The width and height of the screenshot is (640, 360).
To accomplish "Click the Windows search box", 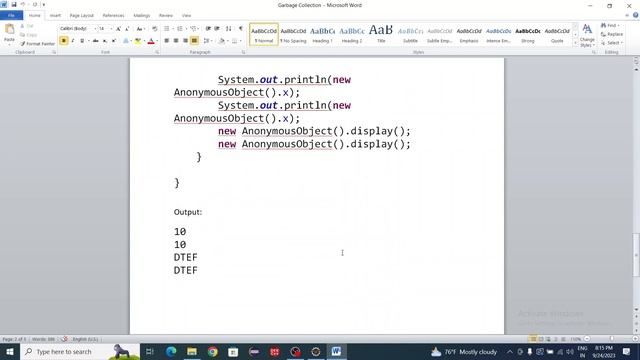I will [x=80, y=351].
